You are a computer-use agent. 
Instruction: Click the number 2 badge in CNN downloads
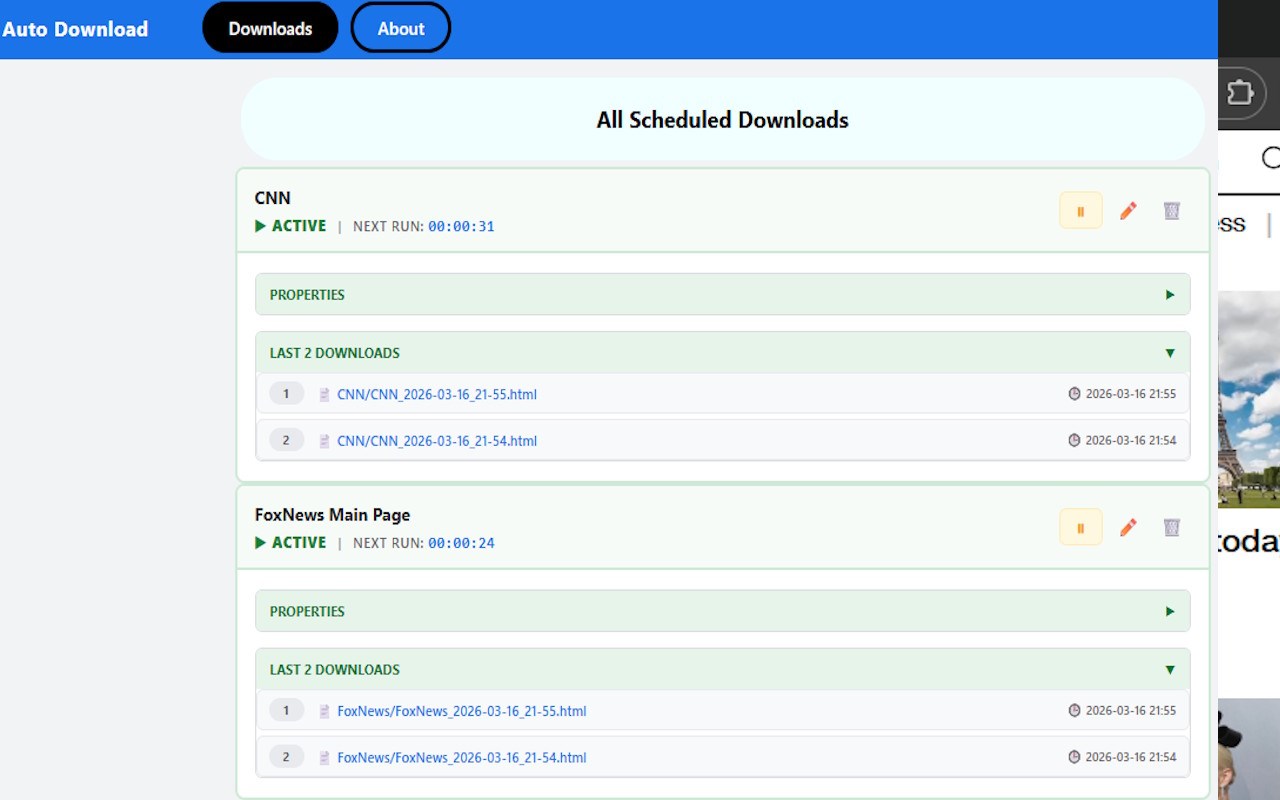286,440
